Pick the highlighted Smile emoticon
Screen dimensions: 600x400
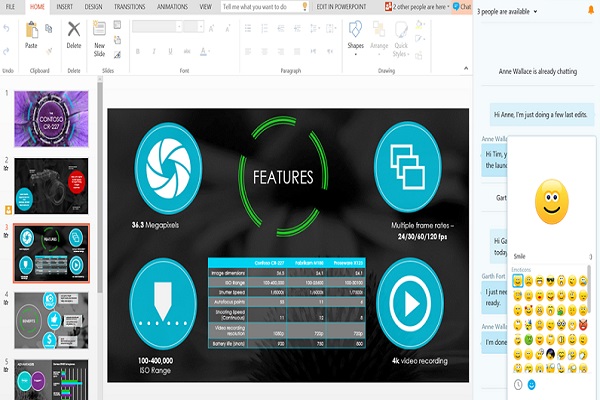point(517,281)
